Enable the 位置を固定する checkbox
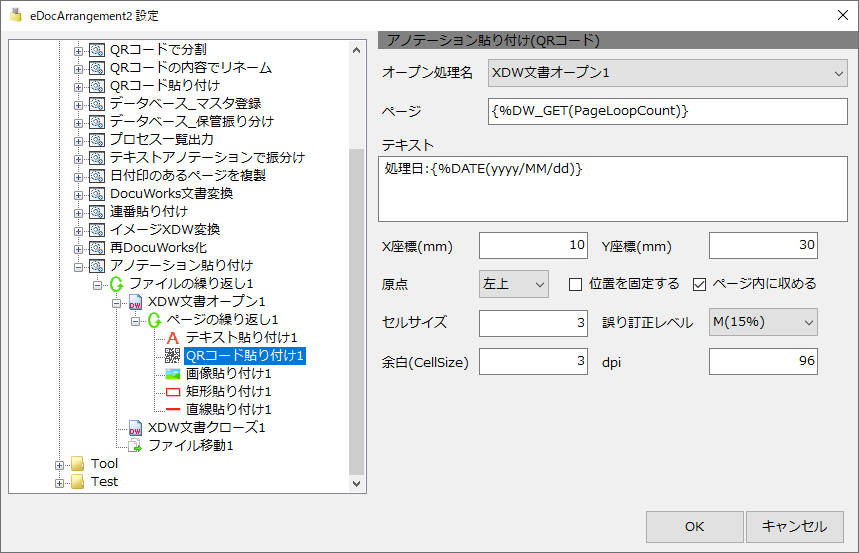The image size is (859, 553). [575, 284]
